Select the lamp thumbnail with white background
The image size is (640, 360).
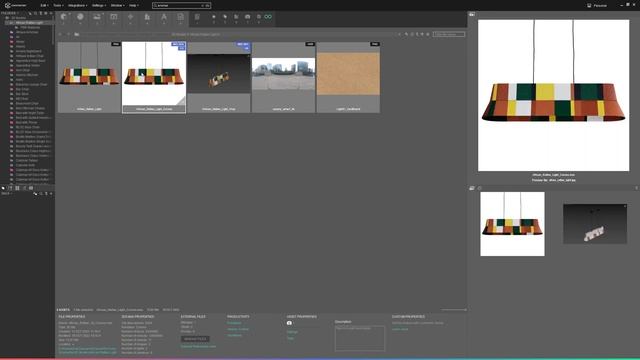154,77
